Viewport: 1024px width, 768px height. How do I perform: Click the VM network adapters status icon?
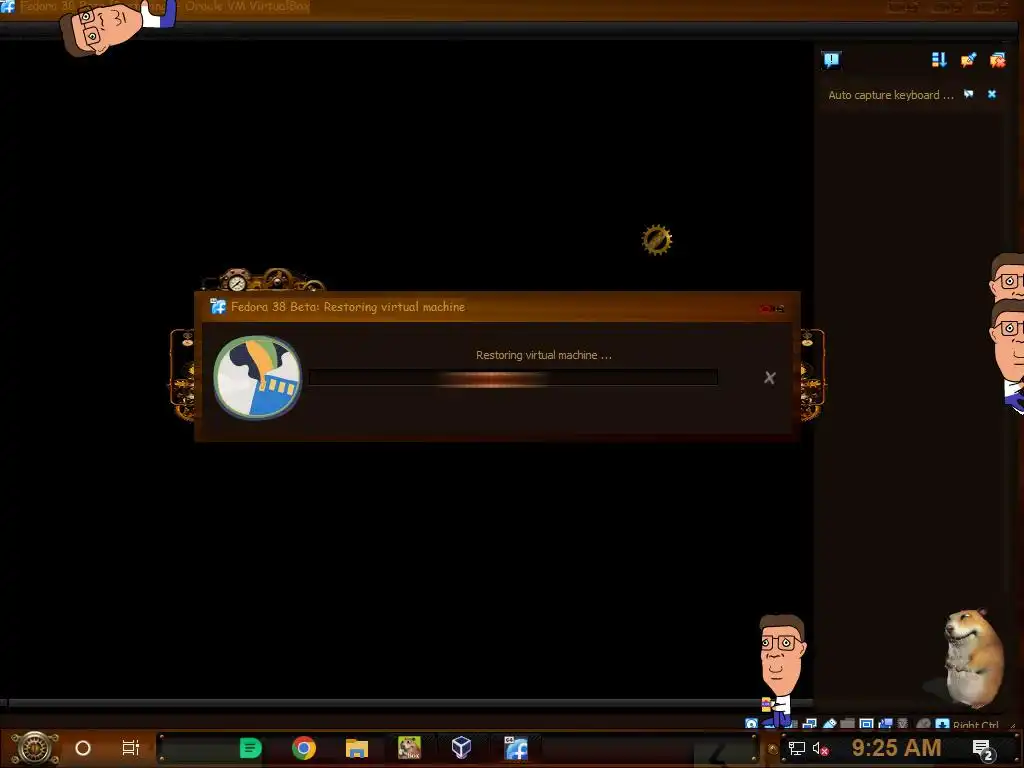click(810, 724)
